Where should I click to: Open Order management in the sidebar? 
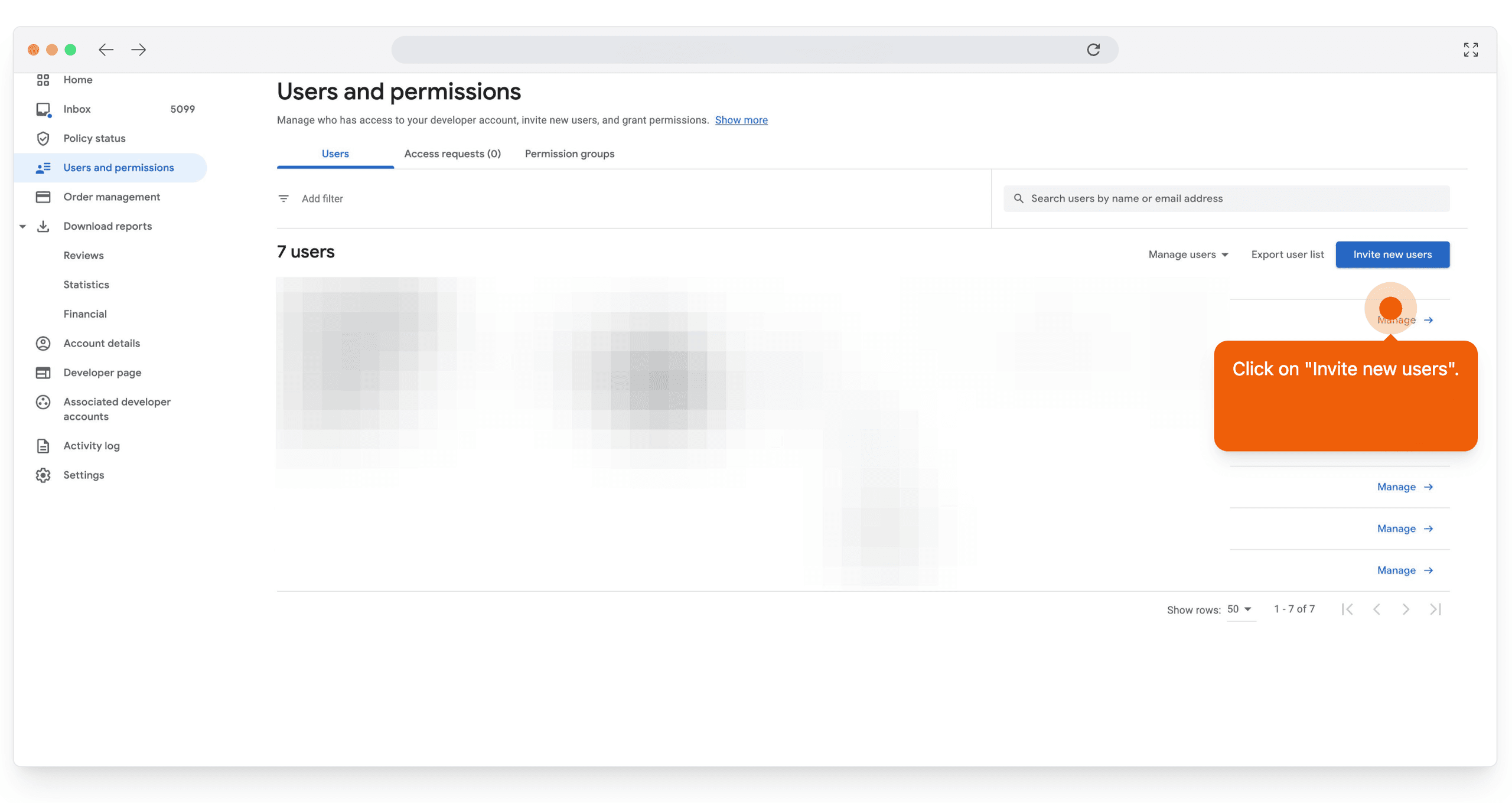pyautogui.click(x=112, y=197)
